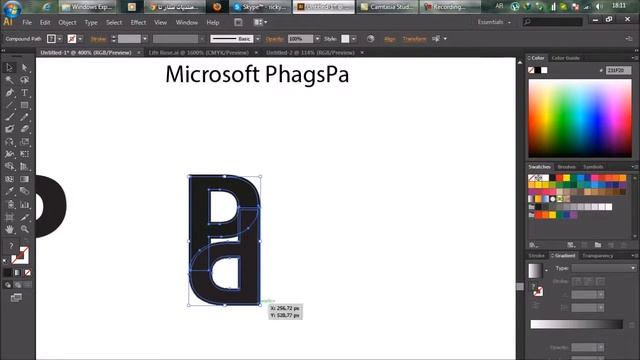640x360 pixels.
Task: Select the Column Graph tool
Action: (x=24, y=204)
